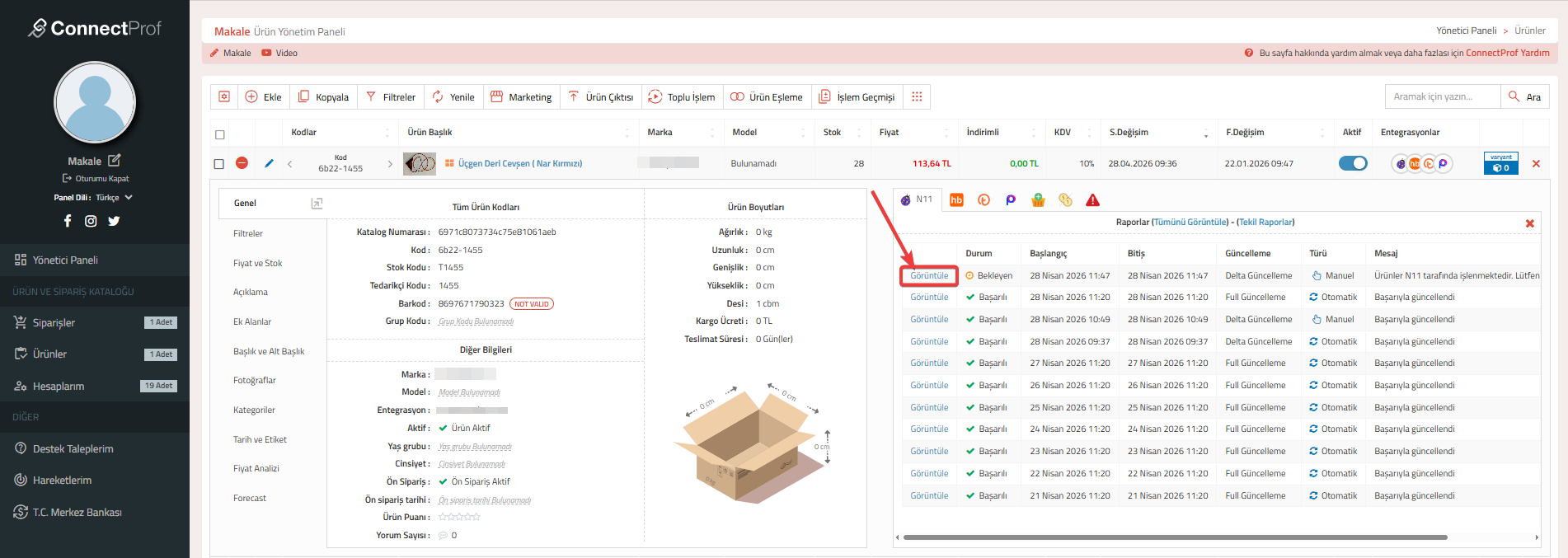1568x558 pixels.
Task: Click next code arrow beside 6b22-1455
Action: tap(390, 164)
